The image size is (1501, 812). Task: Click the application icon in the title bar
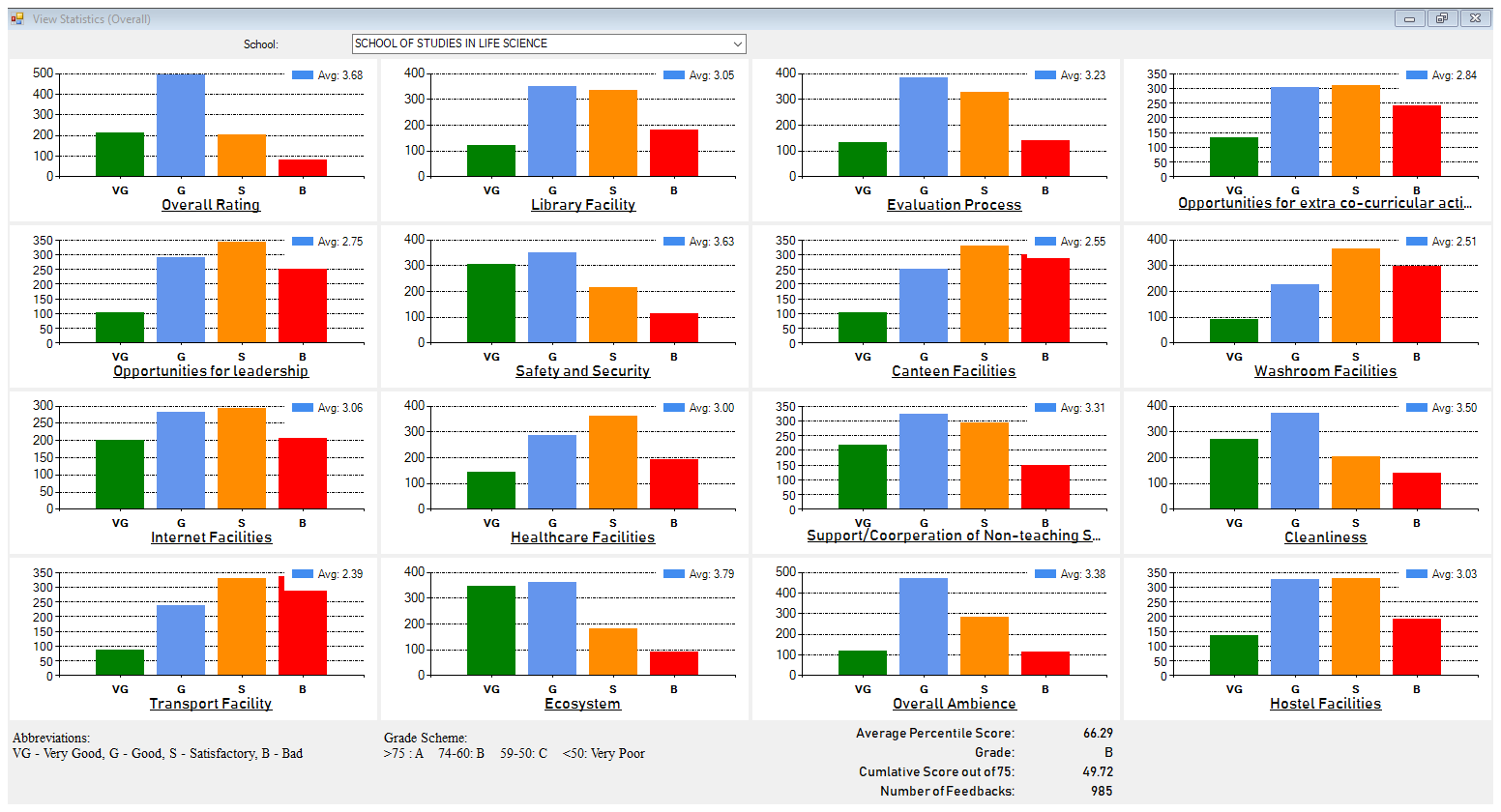pyautogui.click(x=17, y=18)
